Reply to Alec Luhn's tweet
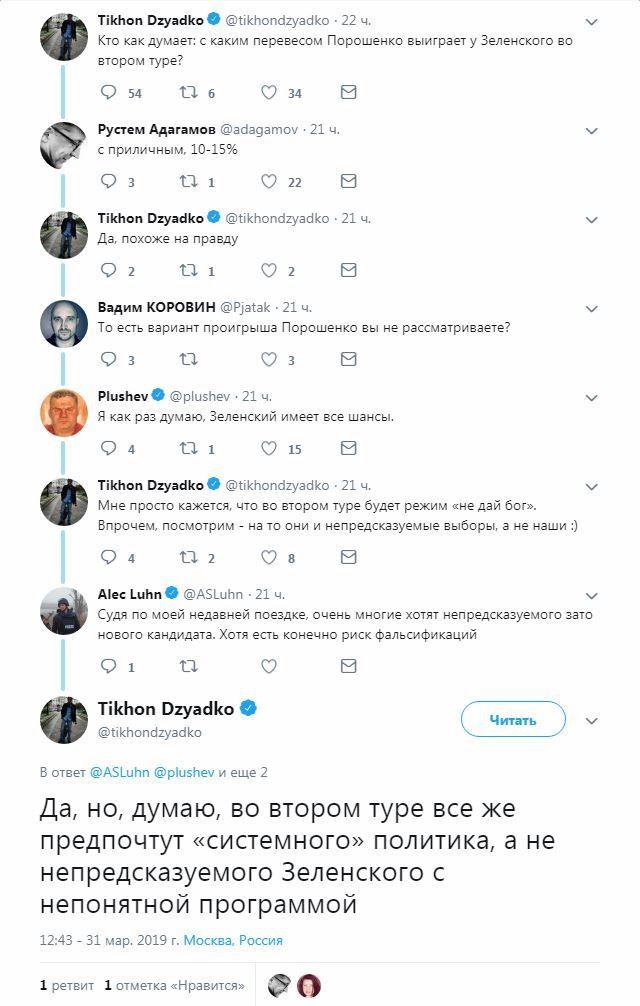This screenshot has width=640, height=1006. (110, 666)
